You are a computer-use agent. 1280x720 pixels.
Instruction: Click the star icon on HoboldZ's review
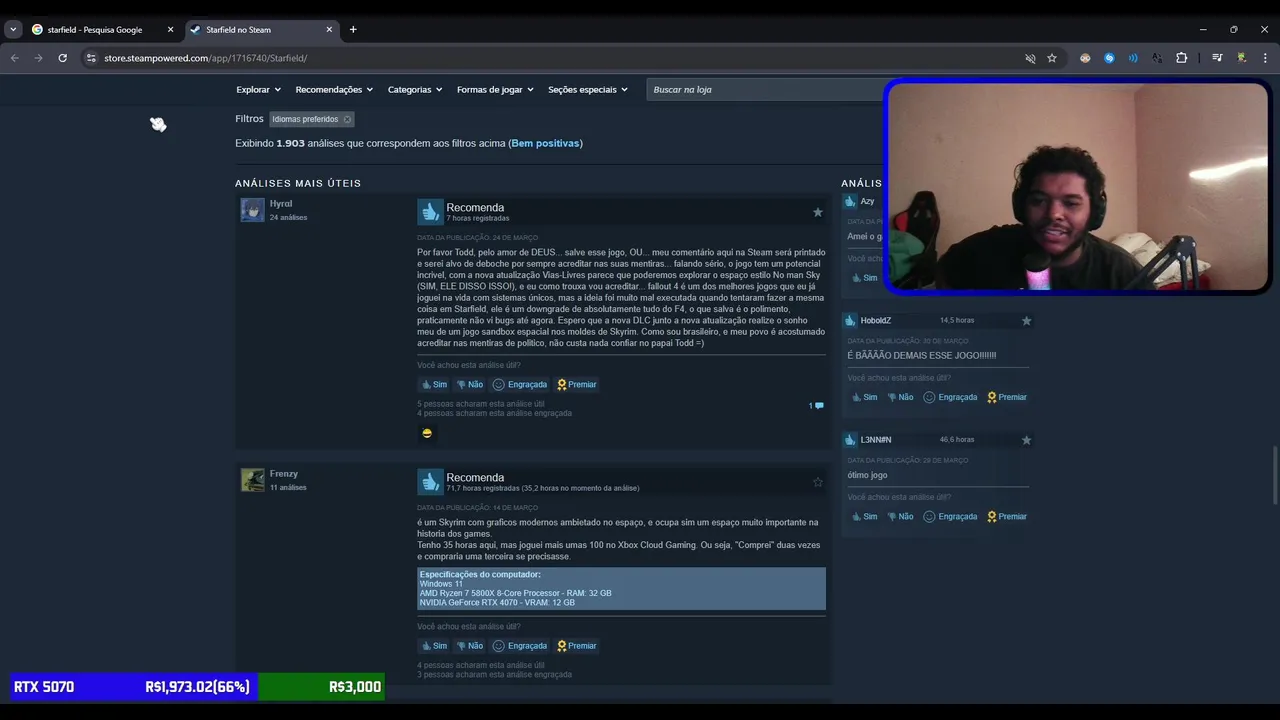tap(1026, 321)
